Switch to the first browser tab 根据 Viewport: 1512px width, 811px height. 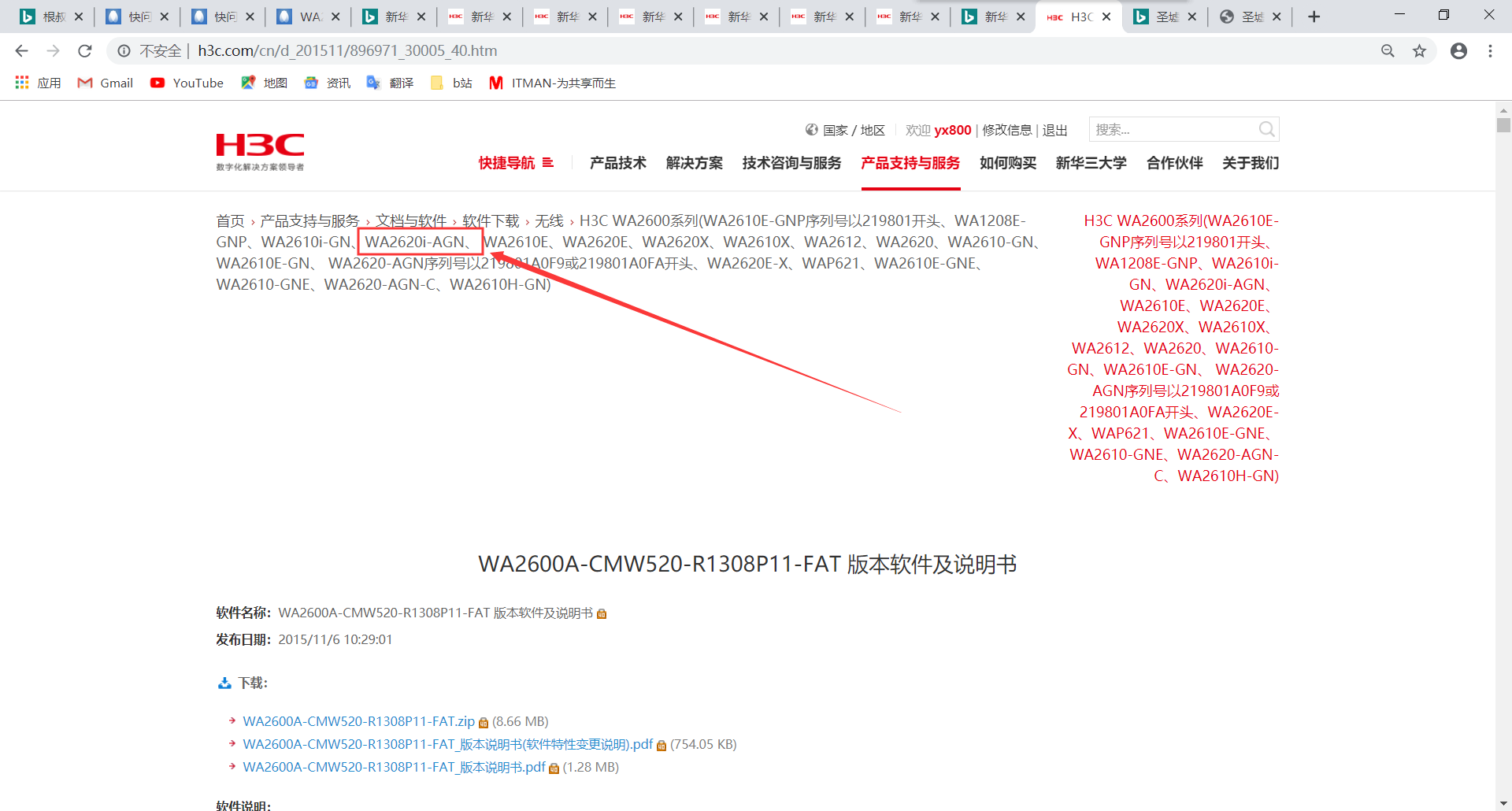tap(52, 17)
